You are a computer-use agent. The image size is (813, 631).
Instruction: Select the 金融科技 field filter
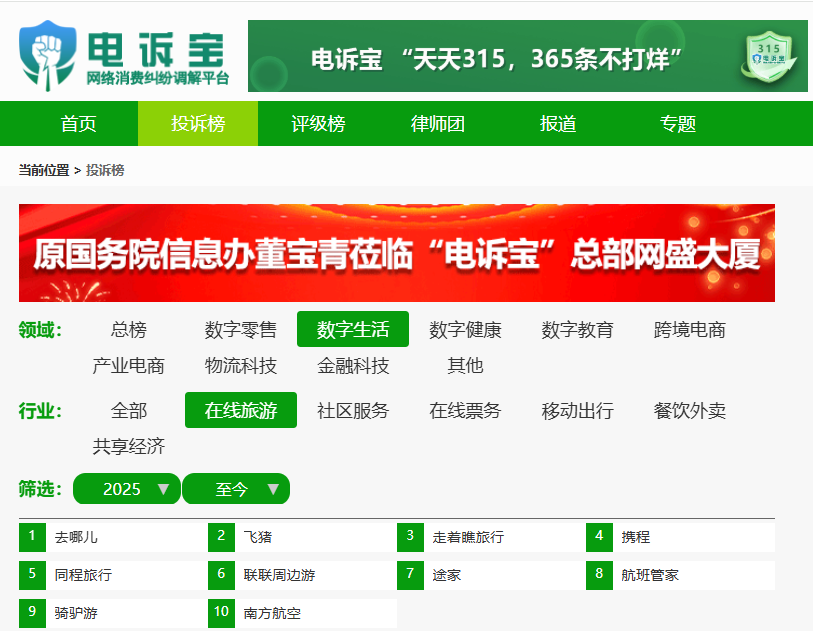(353, 366)
